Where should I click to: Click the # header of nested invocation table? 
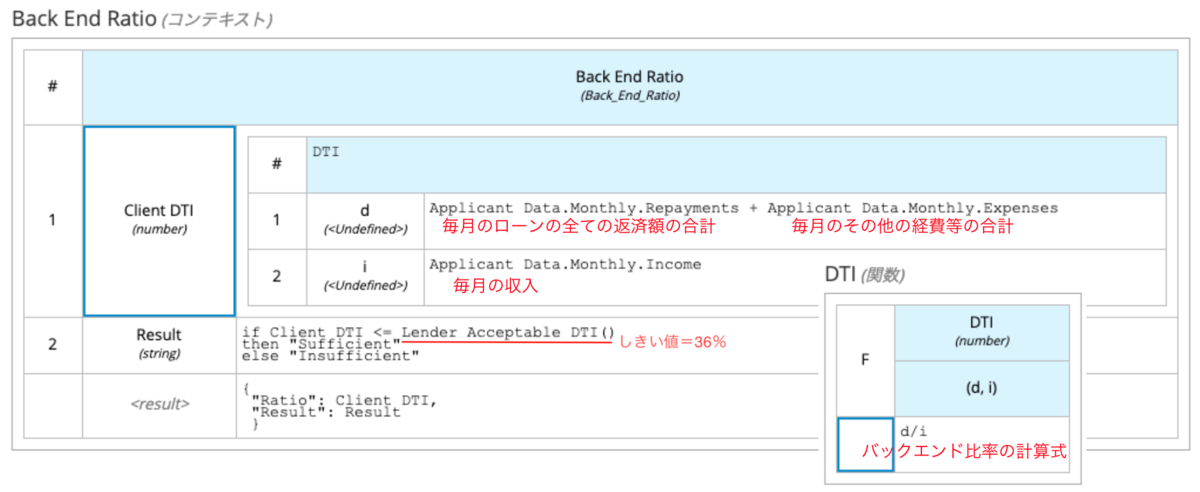pyautogui.click(x=277, y=164)
